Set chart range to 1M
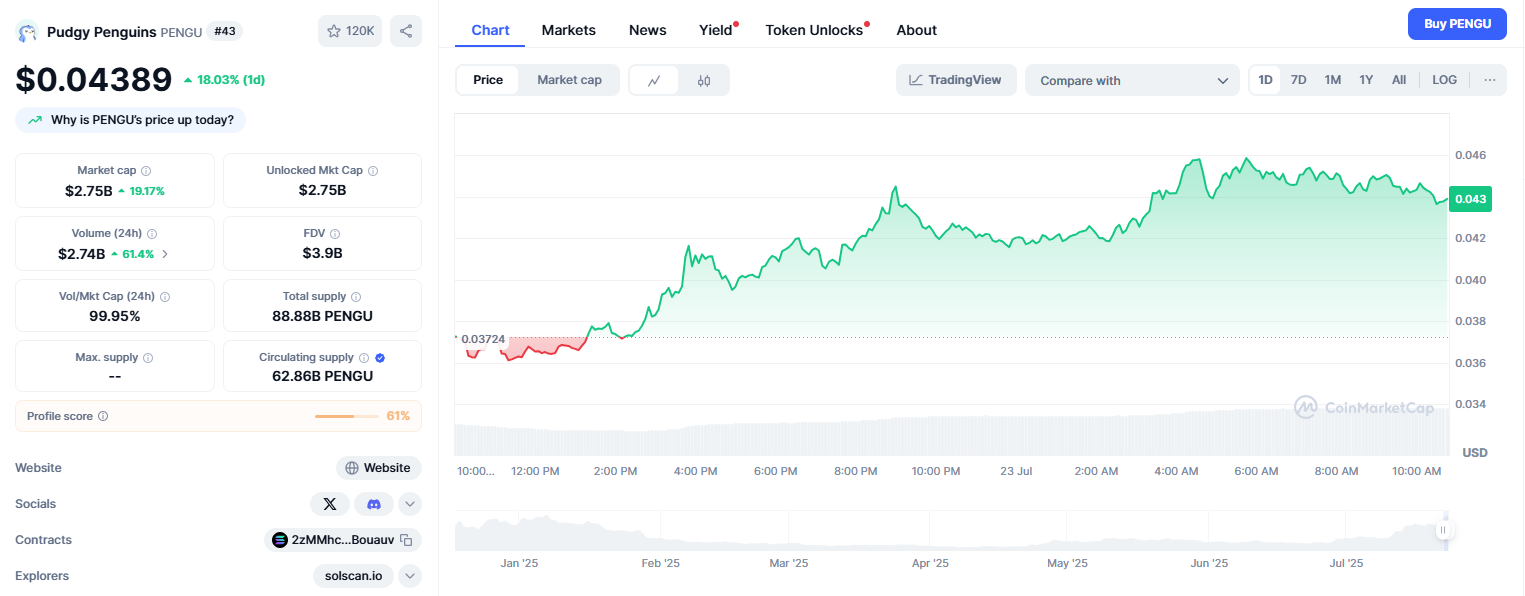Image resolution: width=1525 pixels, height=596 pixels. [1332, 80]
